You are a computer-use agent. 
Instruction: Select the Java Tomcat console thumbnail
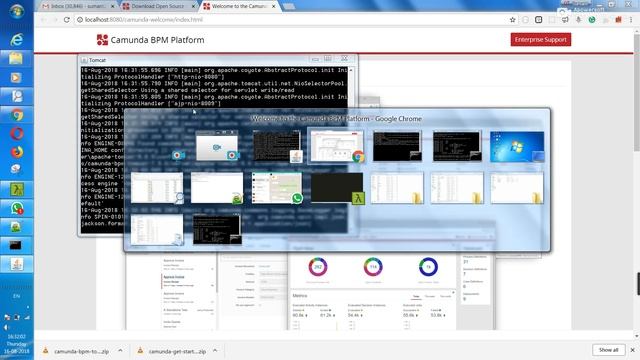pos(277,146)
